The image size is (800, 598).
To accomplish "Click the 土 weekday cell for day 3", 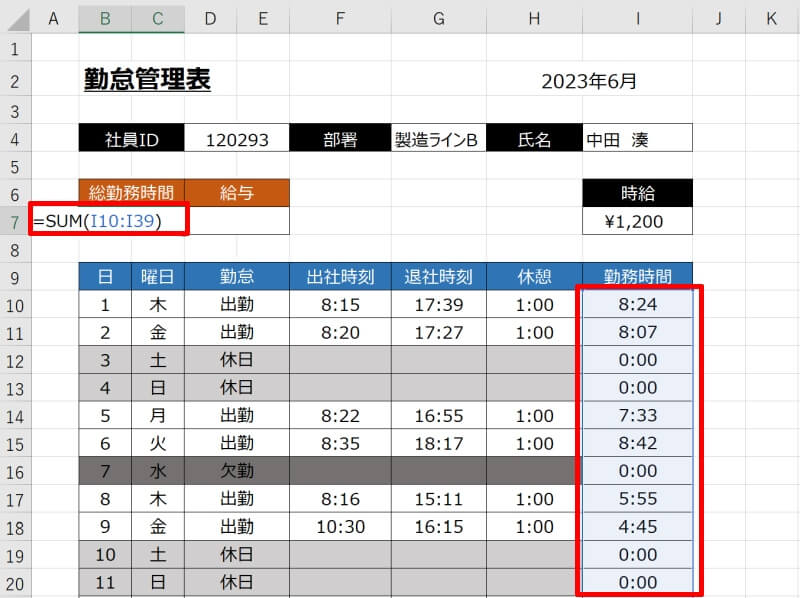I will tap(158, 360).
